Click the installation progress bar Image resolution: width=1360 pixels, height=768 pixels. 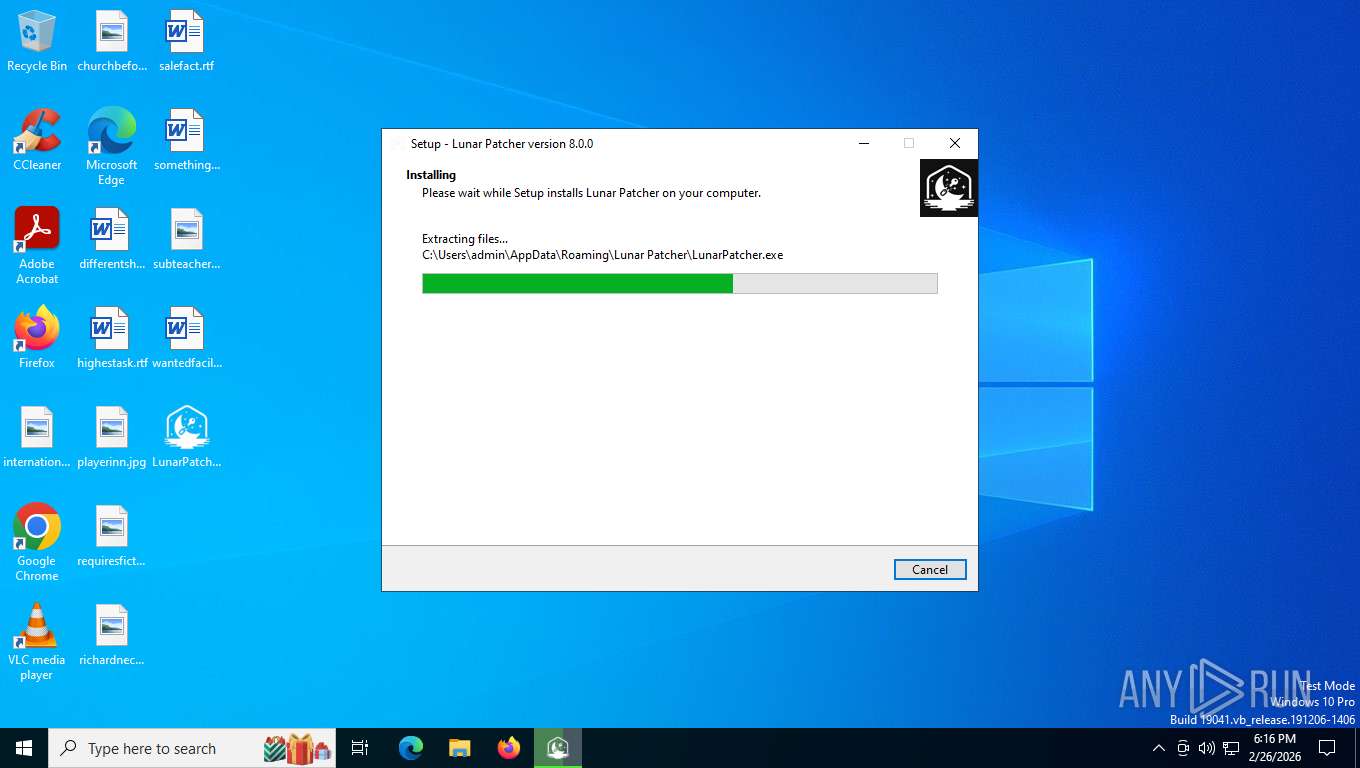point(680,284)
